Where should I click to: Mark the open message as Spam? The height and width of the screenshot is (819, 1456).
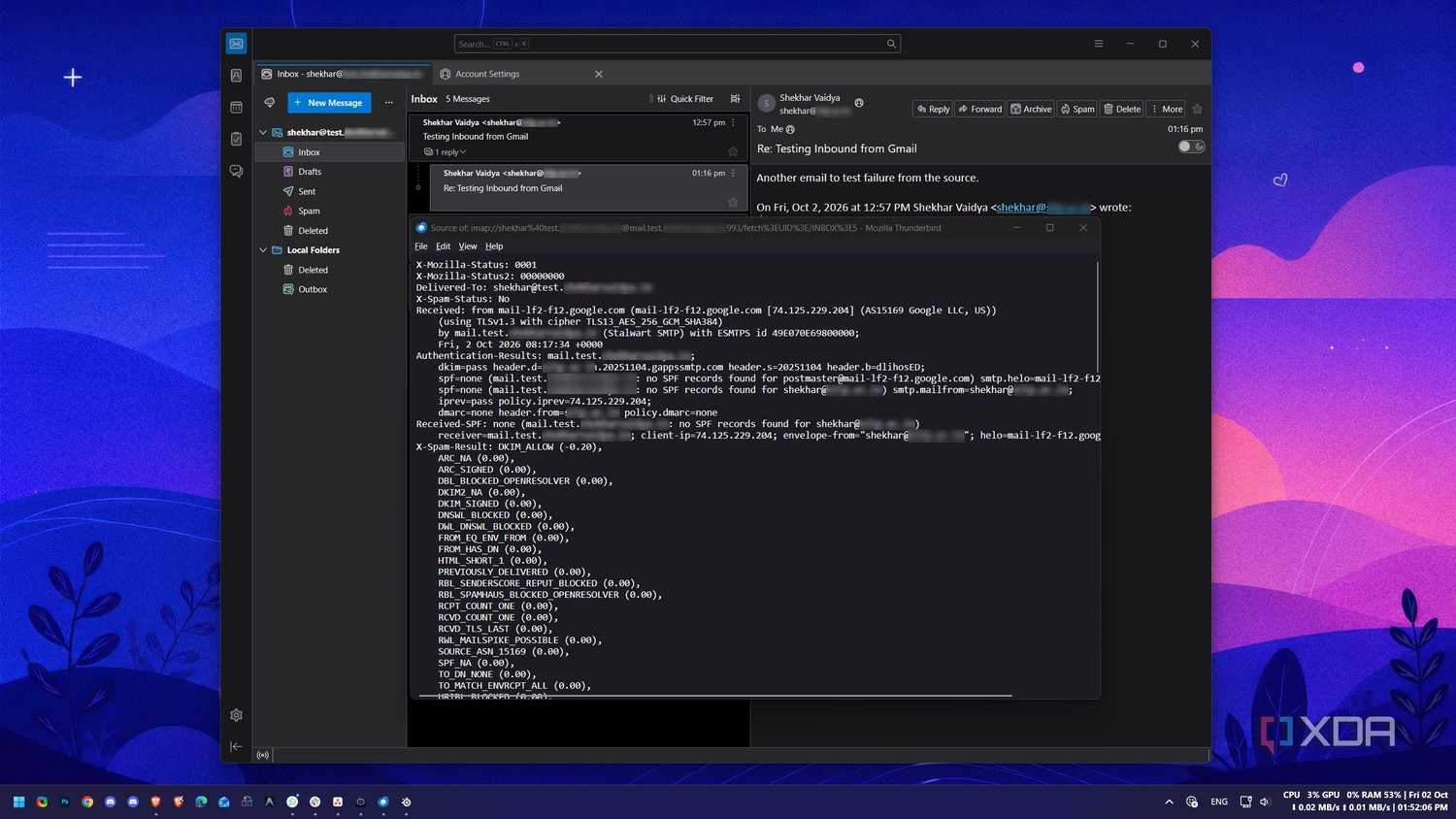pyautogui.click(x=1077, y=109)
